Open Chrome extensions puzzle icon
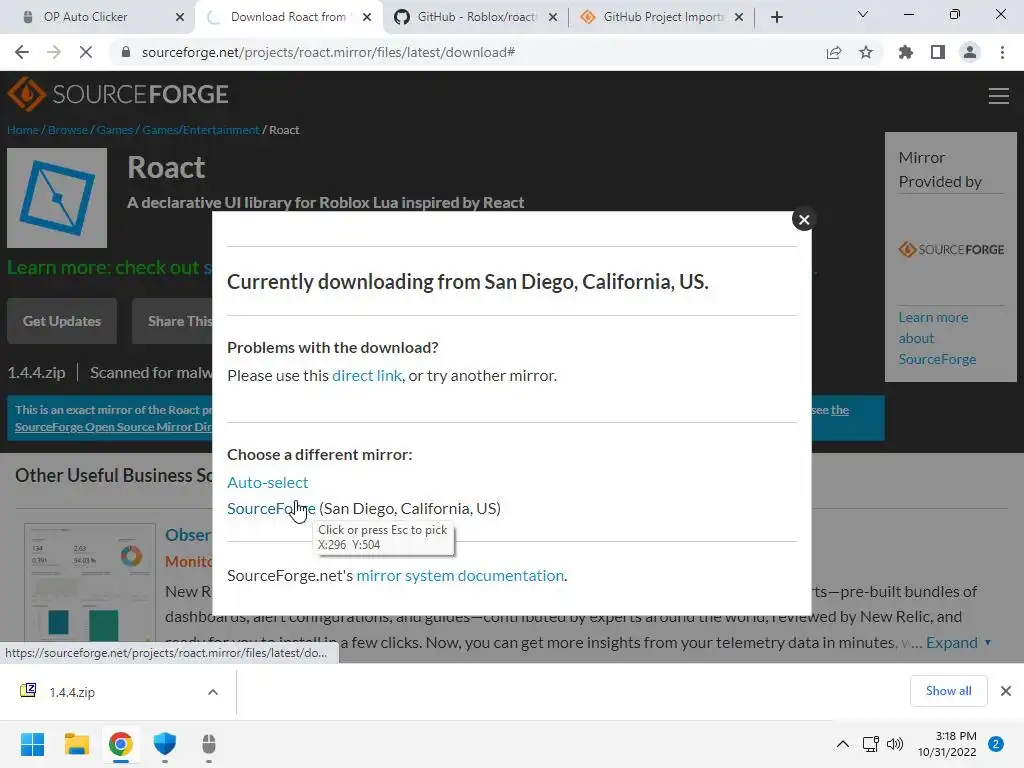This screenshot has width=1024, height=768. coord(906,52)
